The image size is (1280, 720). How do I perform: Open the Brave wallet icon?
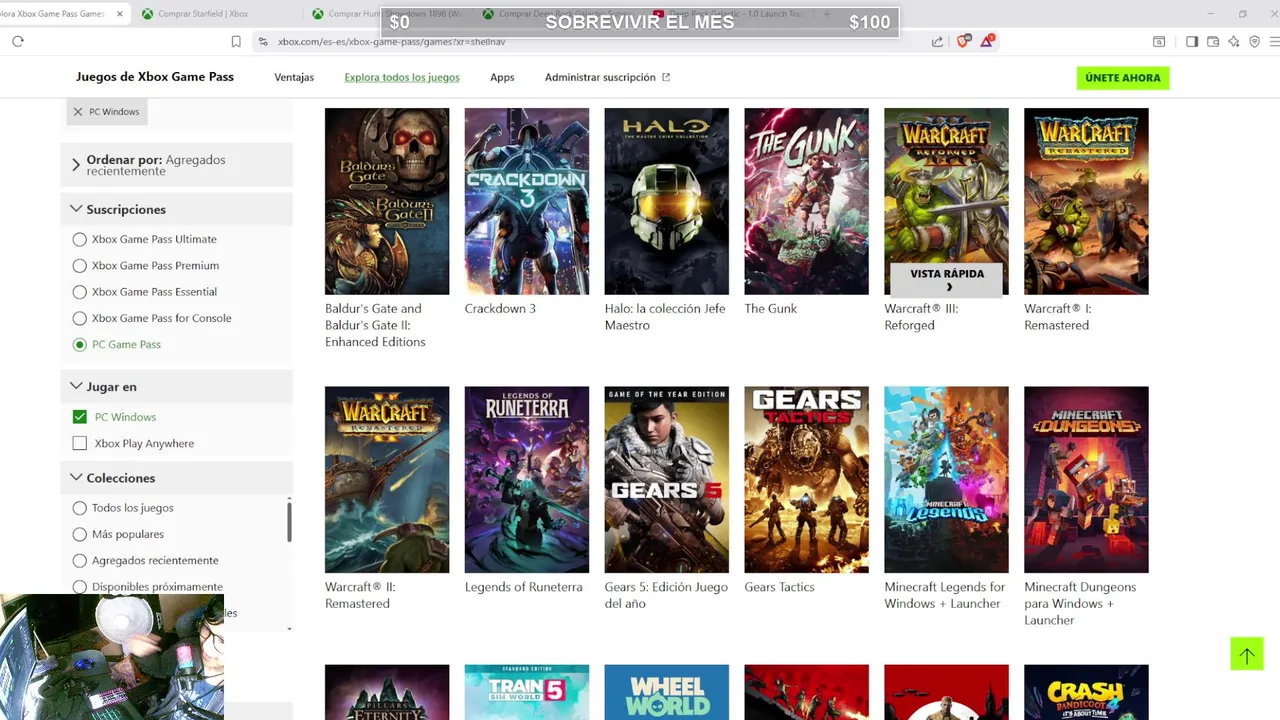coord(1213,41)
